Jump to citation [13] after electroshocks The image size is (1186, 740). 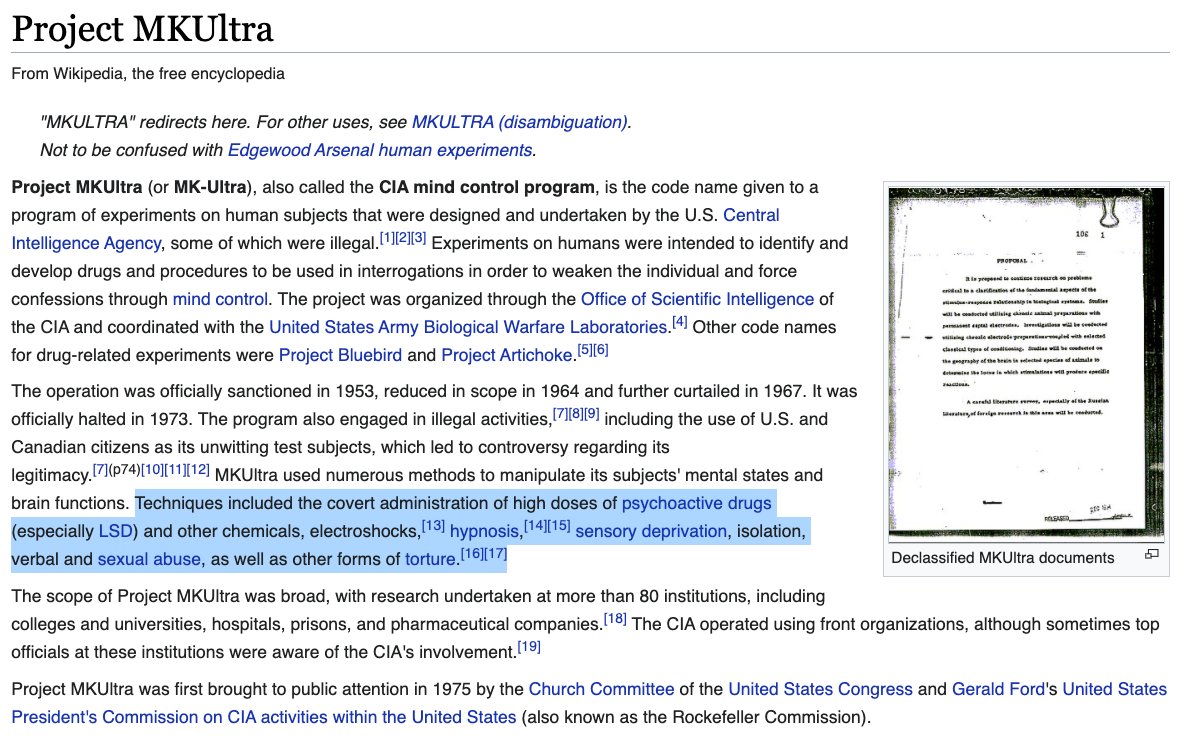pos(433,526)
